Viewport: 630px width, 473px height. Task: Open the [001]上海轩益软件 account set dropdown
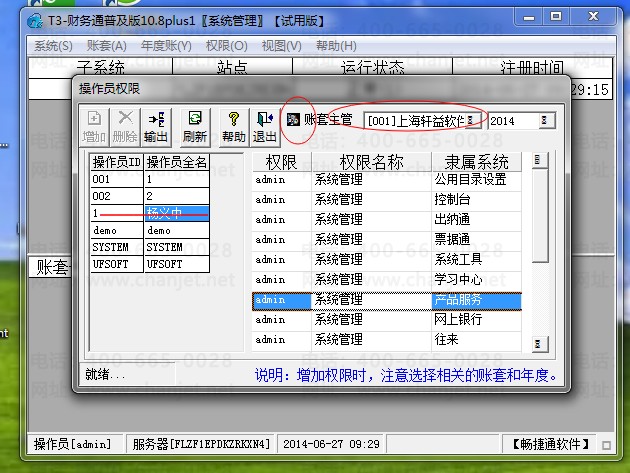[x=471, y=120]
